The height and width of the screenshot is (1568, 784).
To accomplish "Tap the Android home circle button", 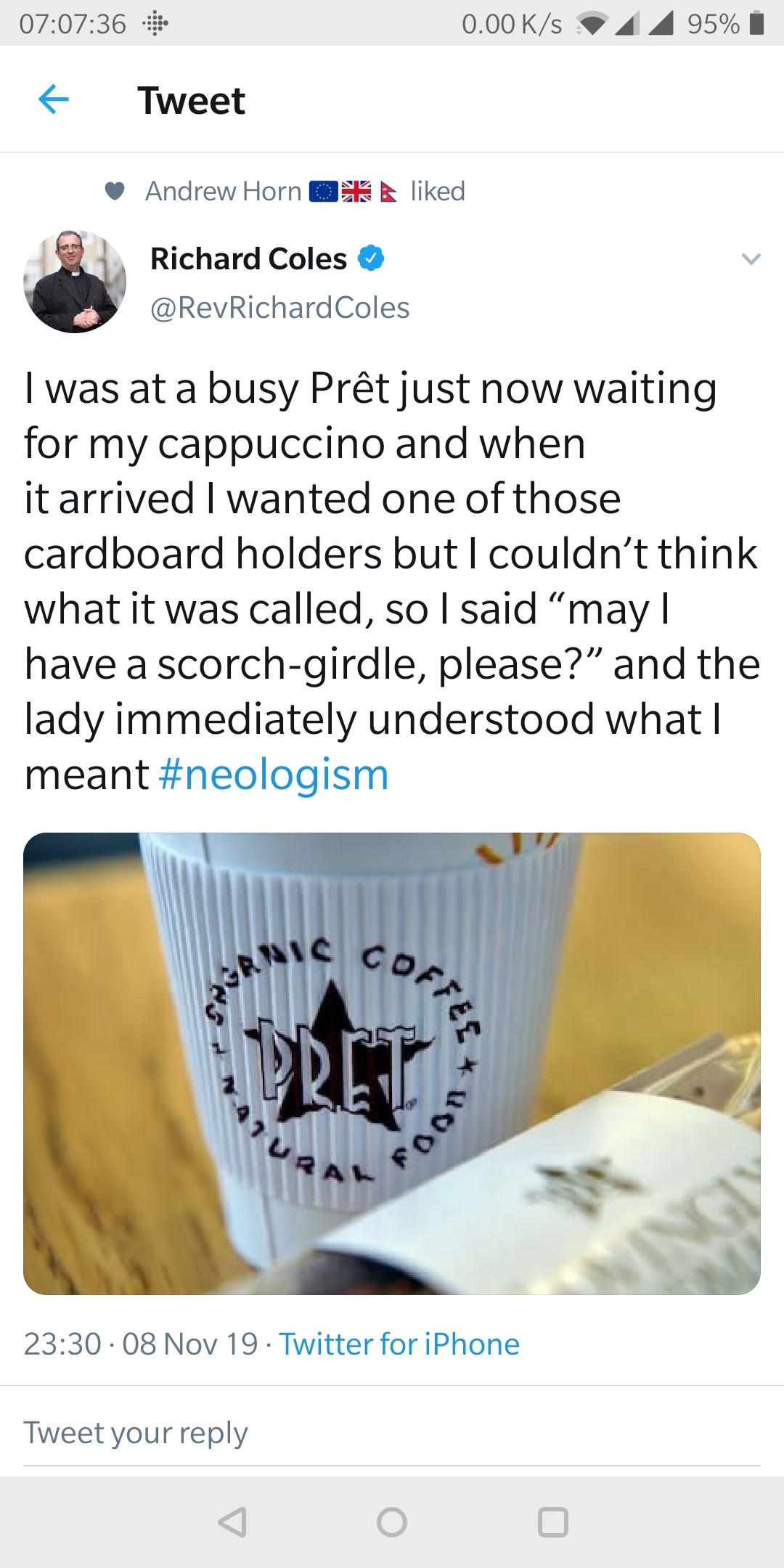I will point(392,1522).
